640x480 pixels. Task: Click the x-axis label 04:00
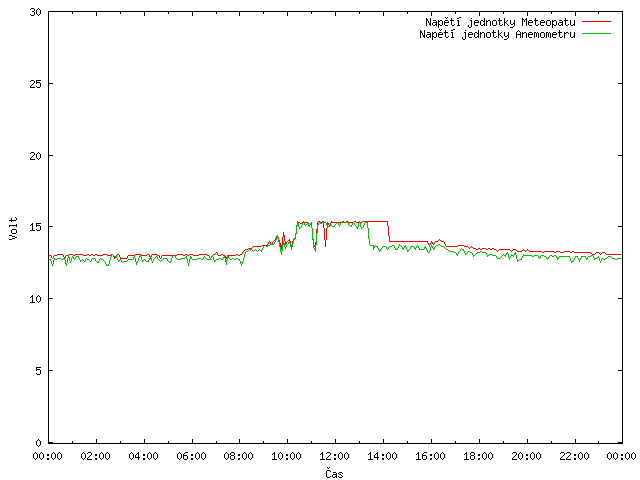pos(143,456)
